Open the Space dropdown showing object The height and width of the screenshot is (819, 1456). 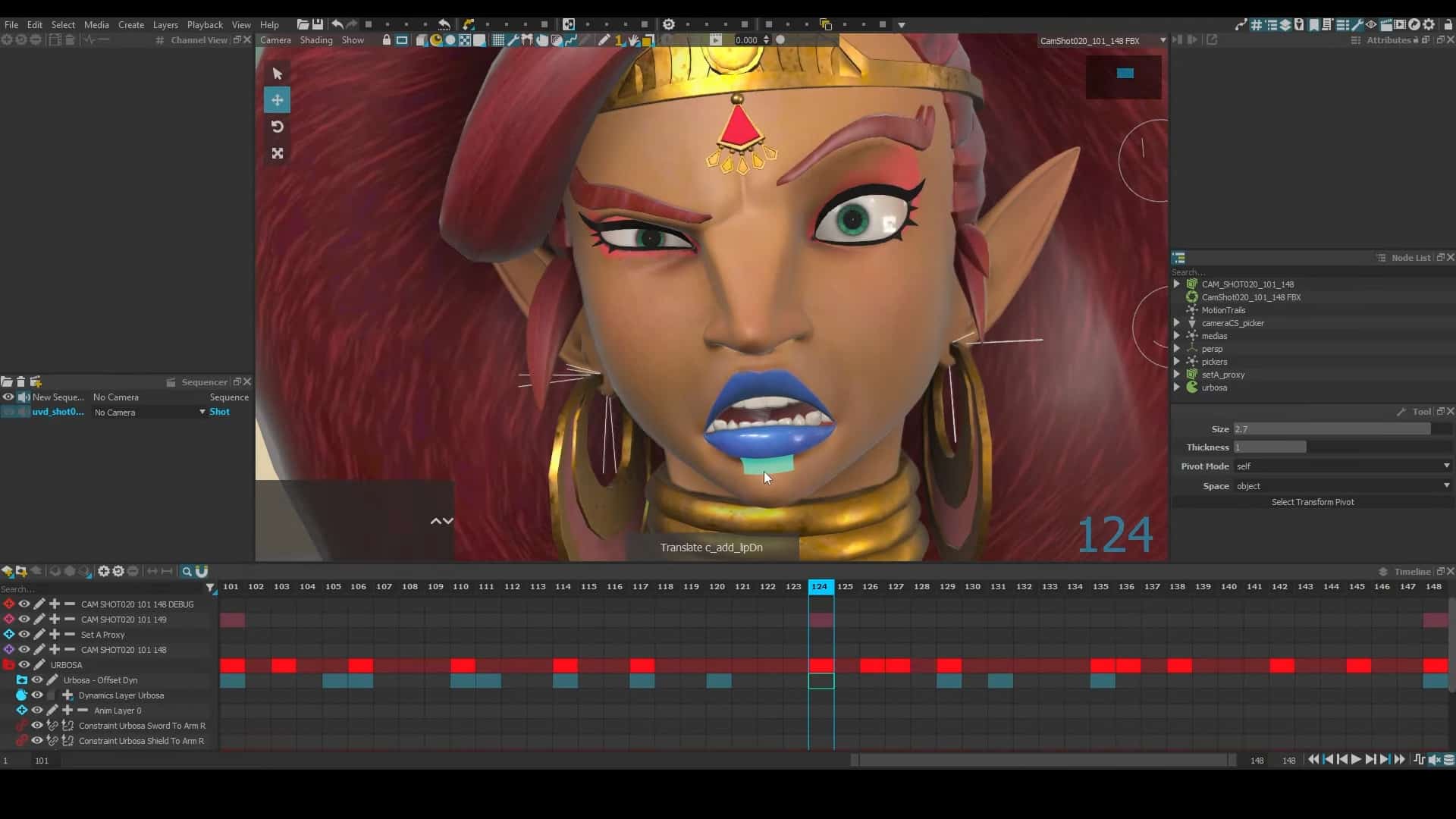pos(1342,485)
